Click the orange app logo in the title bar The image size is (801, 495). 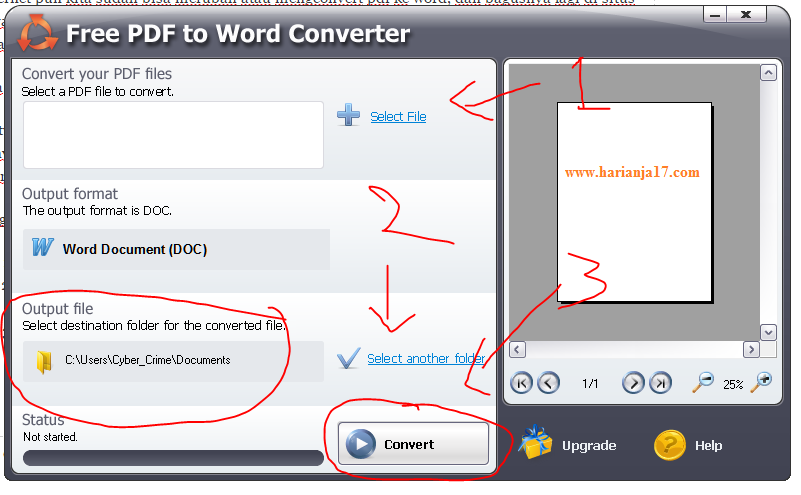pyautogui.click(x=37, y=33)
